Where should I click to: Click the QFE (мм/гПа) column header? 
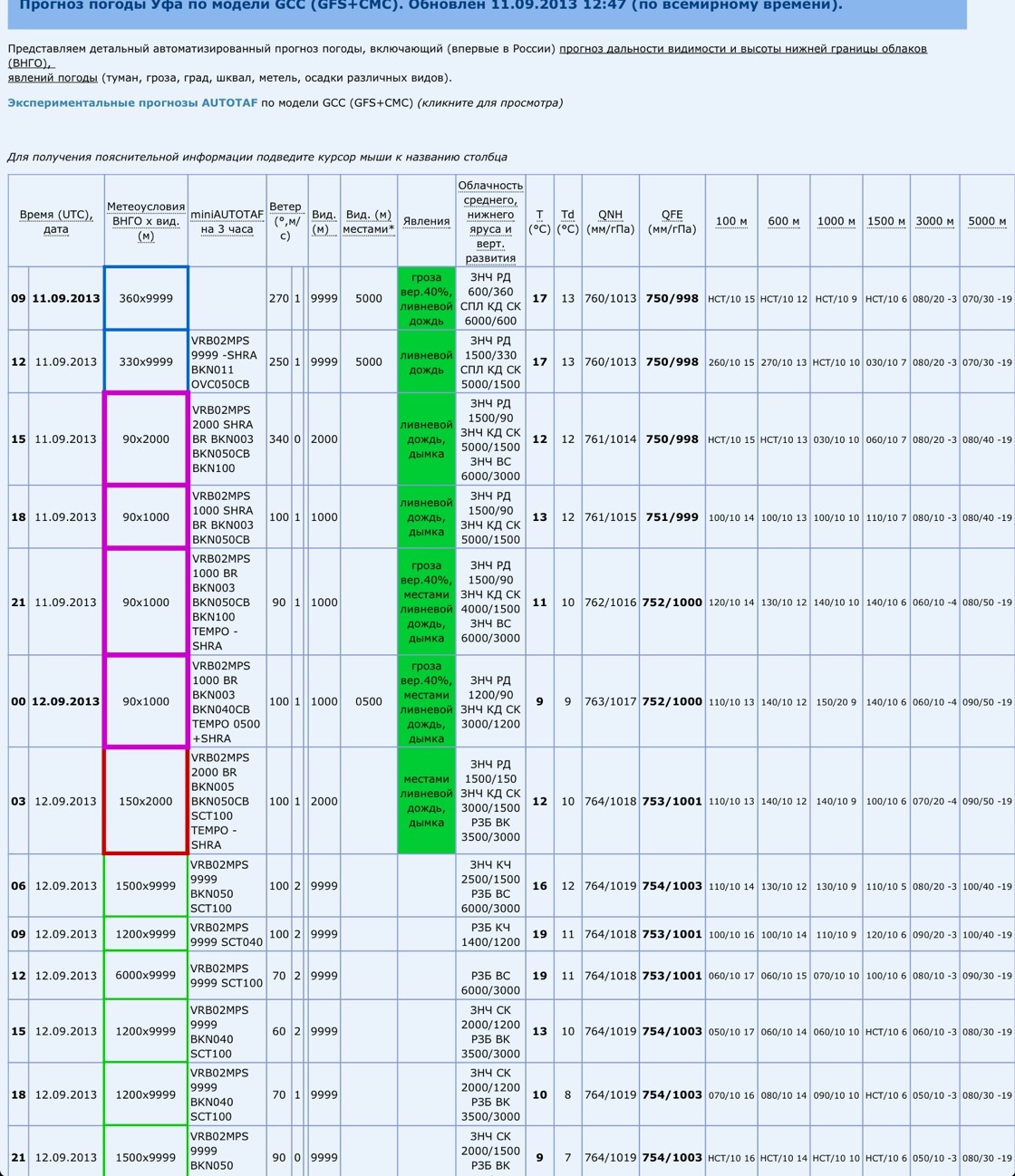(x=672, y=222)
